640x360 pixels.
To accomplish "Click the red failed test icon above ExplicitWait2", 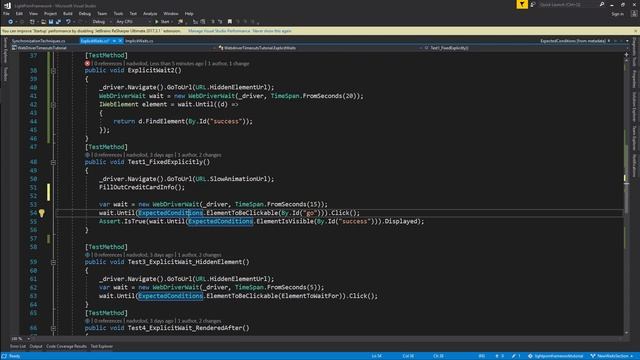I will point(87,64).
